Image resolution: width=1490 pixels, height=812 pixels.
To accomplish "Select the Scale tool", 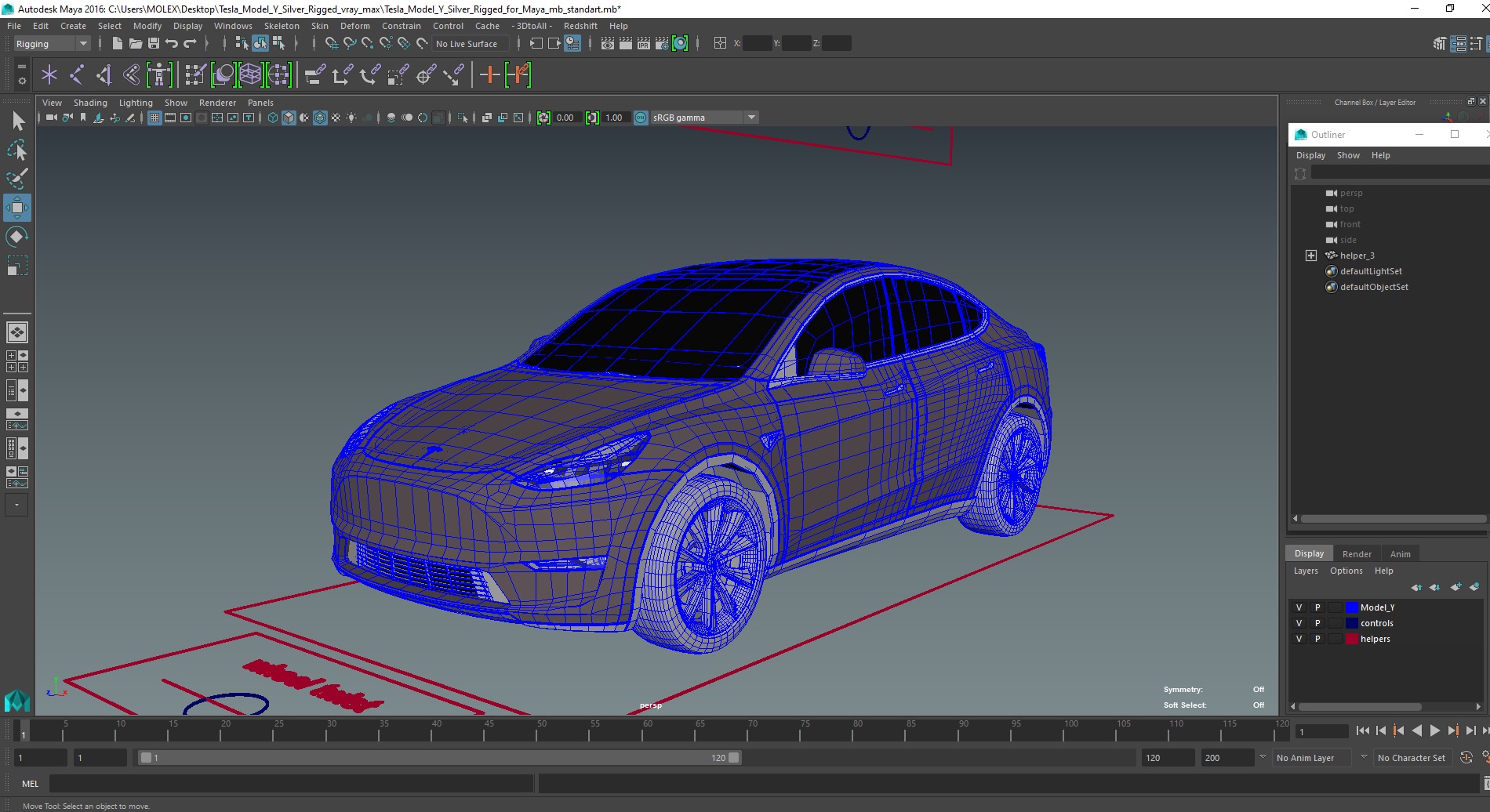I will click(17, 266).
